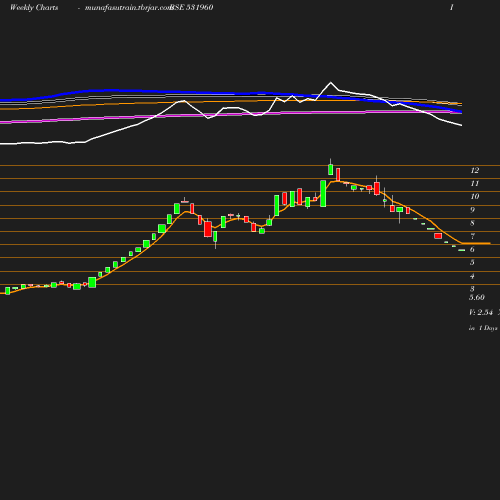Click the 'Weekly Charts' title text
Viewport: 500px width, 500px height.
[x=34, y=8]
